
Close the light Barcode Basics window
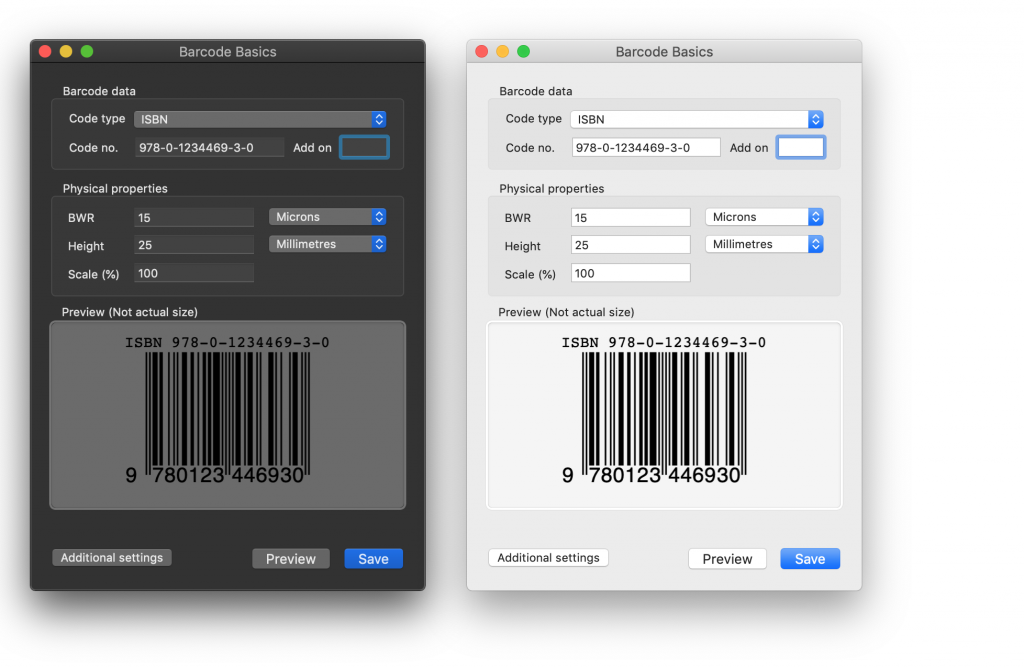point(482,52)
